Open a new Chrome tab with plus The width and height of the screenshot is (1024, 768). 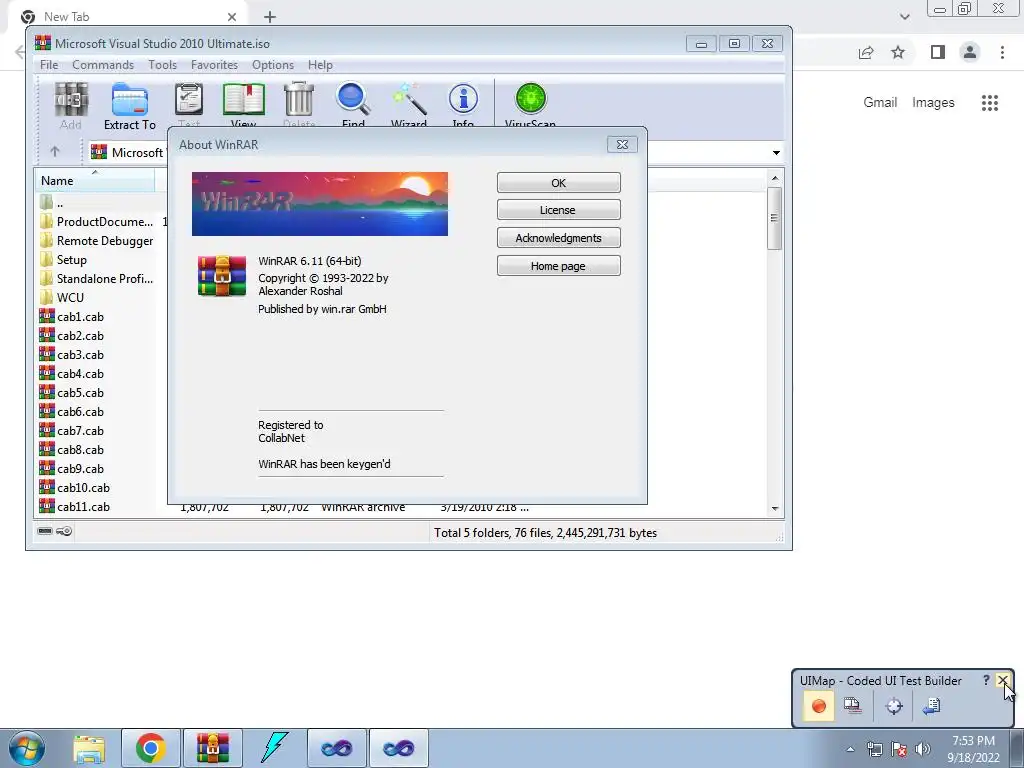pos(270,17)
